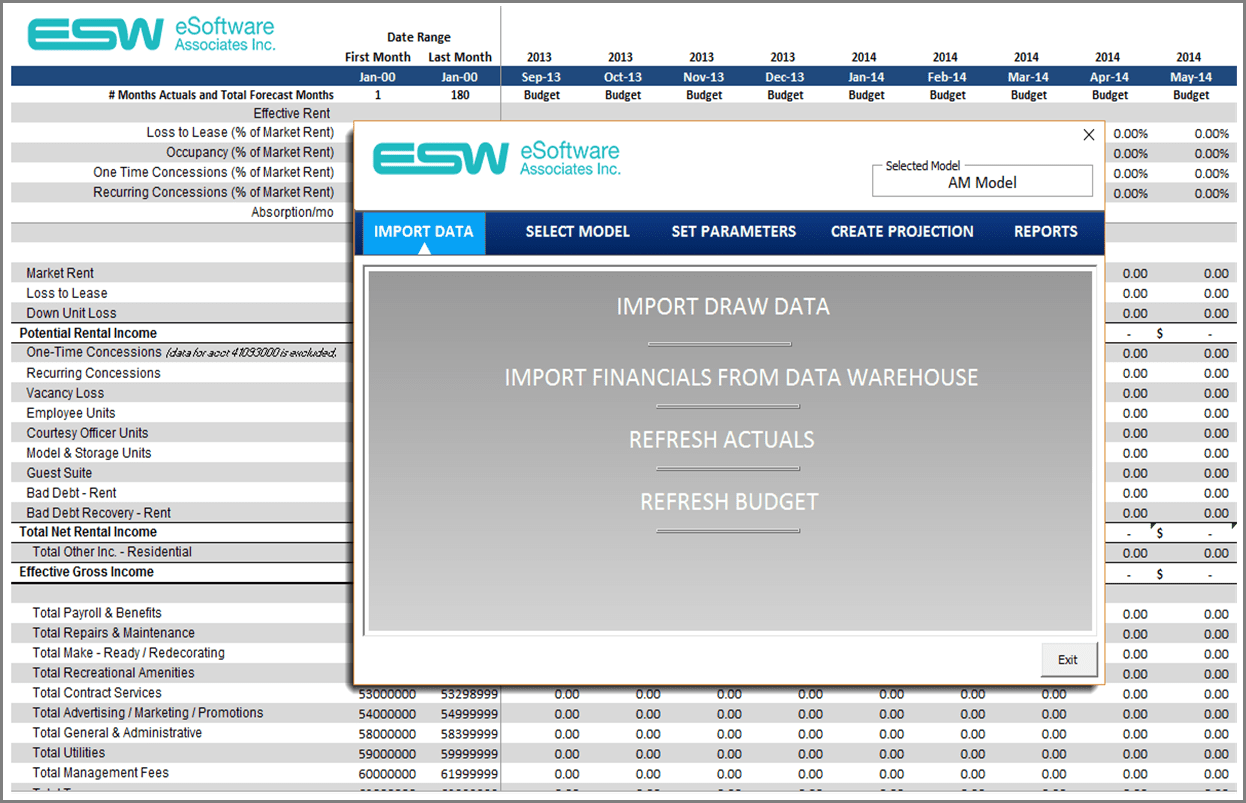1246x803 pixels.
Task: Switch to the SELECT MODEL tab
Action: coord(578,232)
